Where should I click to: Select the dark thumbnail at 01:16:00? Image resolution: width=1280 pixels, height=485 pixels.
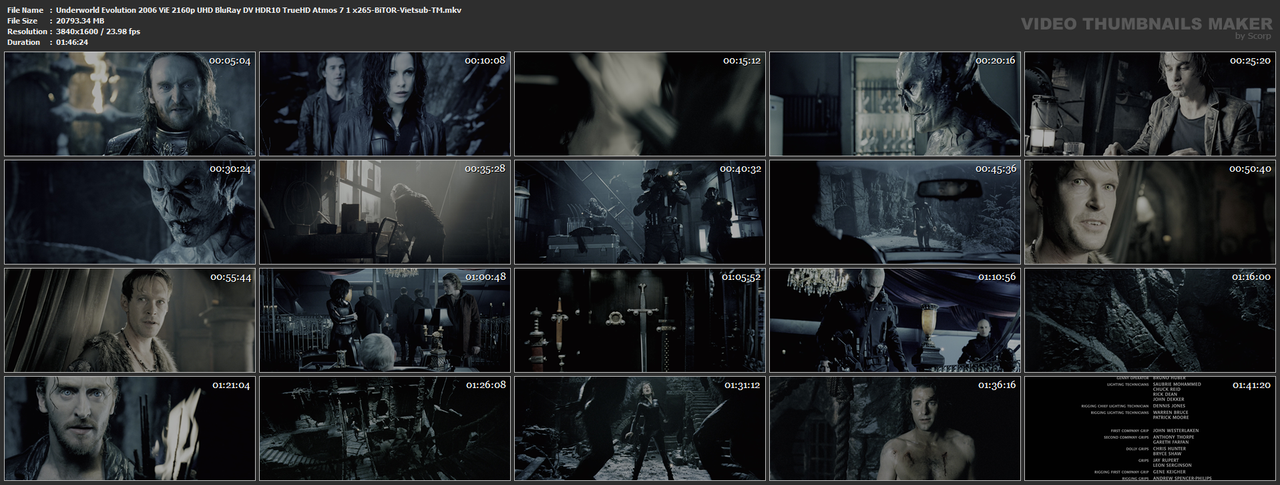(1150, 320)
